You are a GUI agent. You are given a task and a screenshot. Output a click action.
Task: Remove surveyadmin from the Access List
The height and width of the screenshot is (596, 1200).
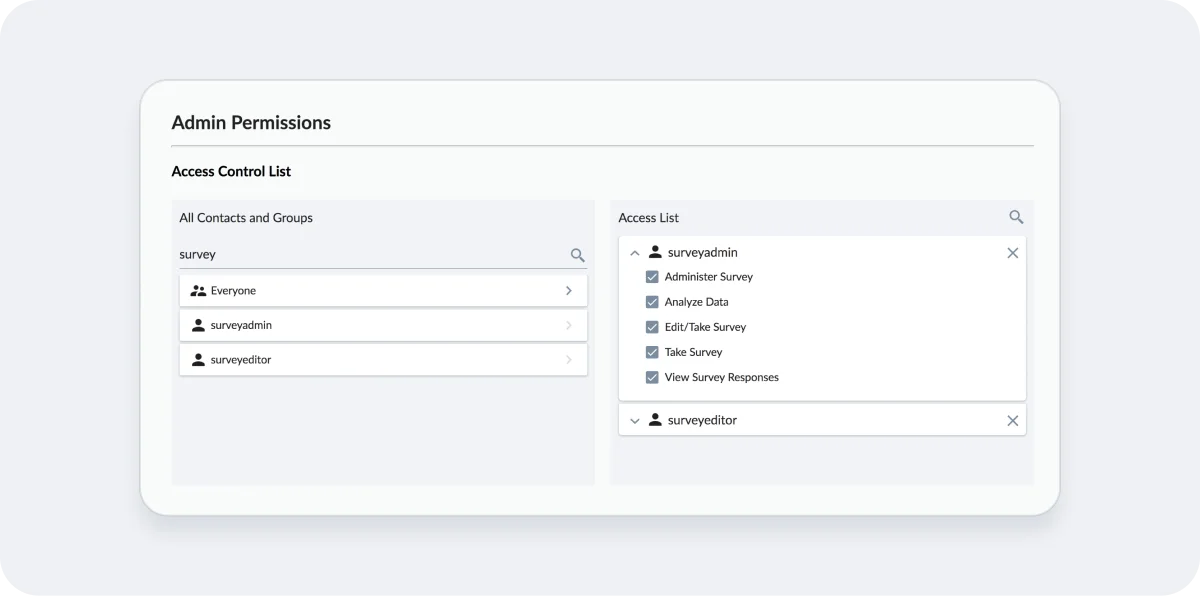[x=1012, y=252]
